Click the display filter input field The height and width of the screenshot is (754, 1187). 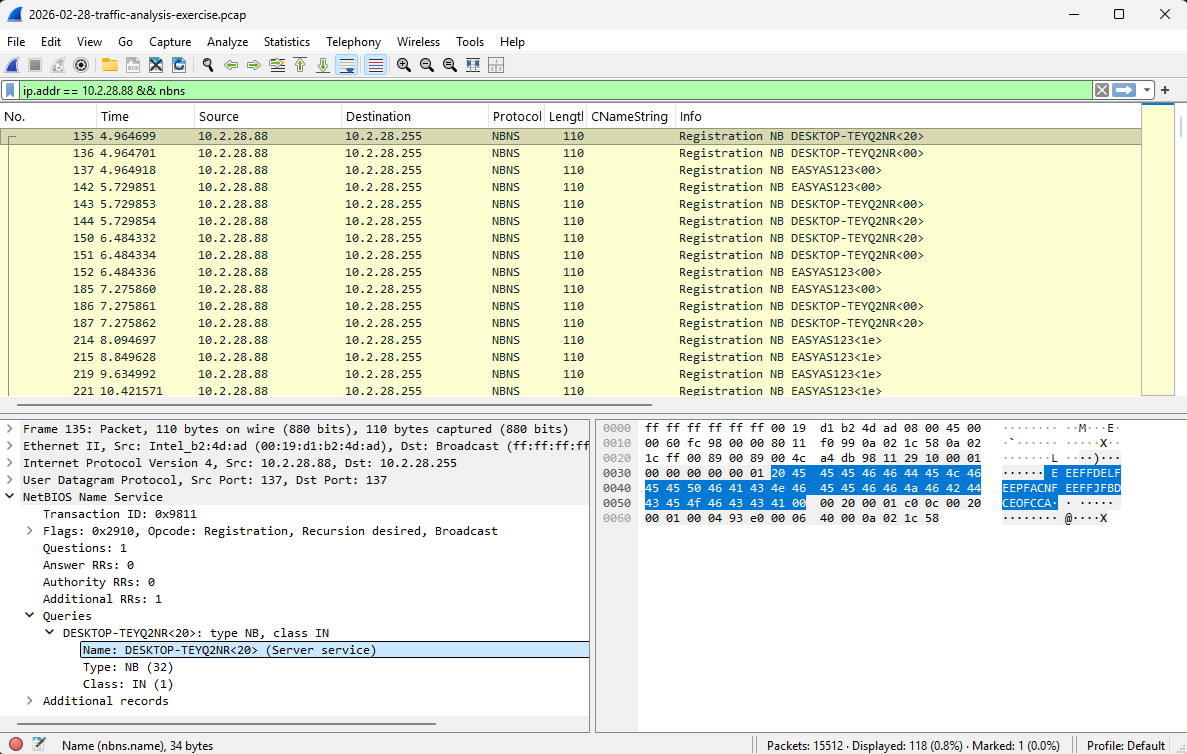click(x=550, y=90)
